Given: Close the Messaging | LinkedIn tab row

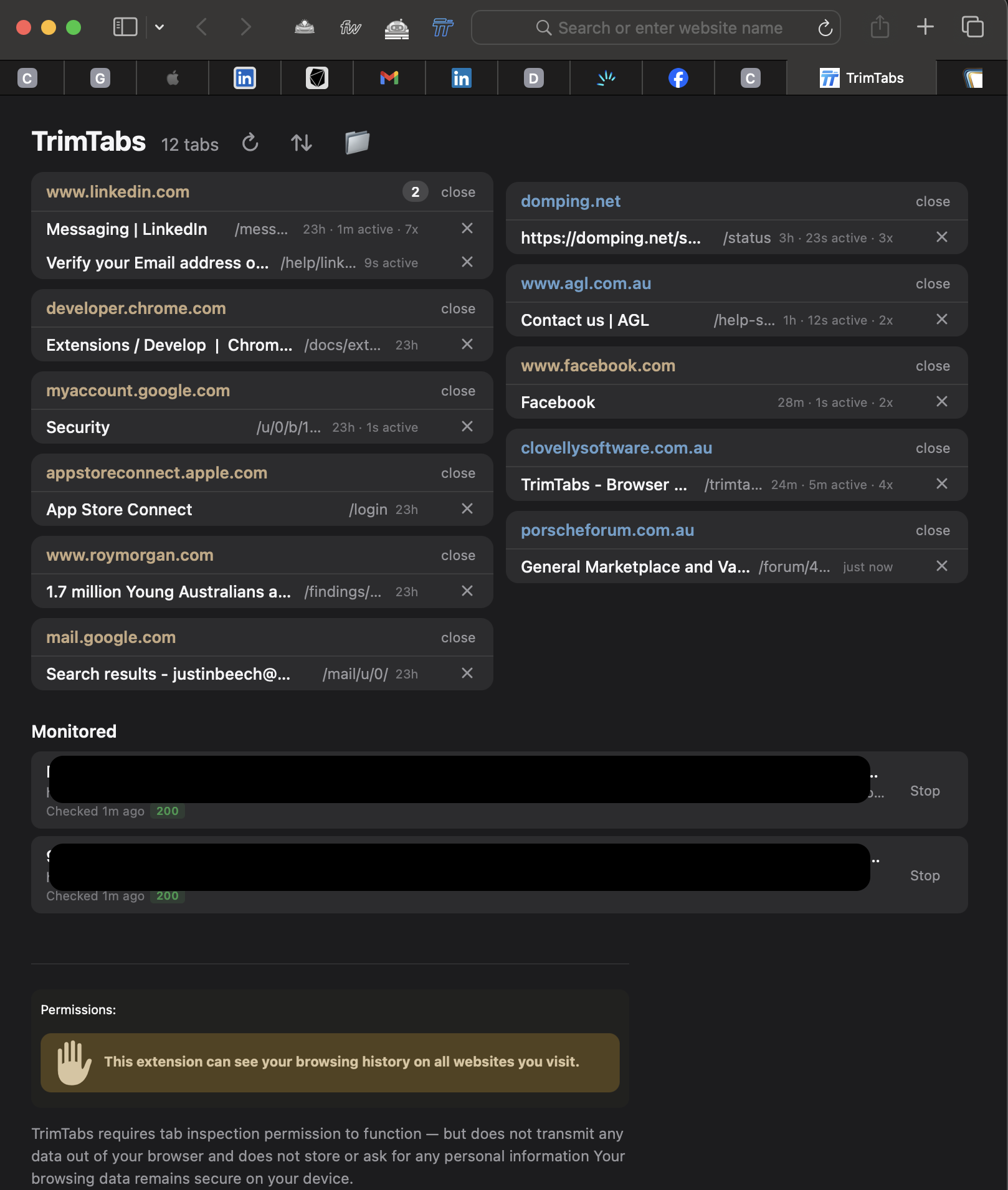Looking at the screenshot, I should point(467,229).
